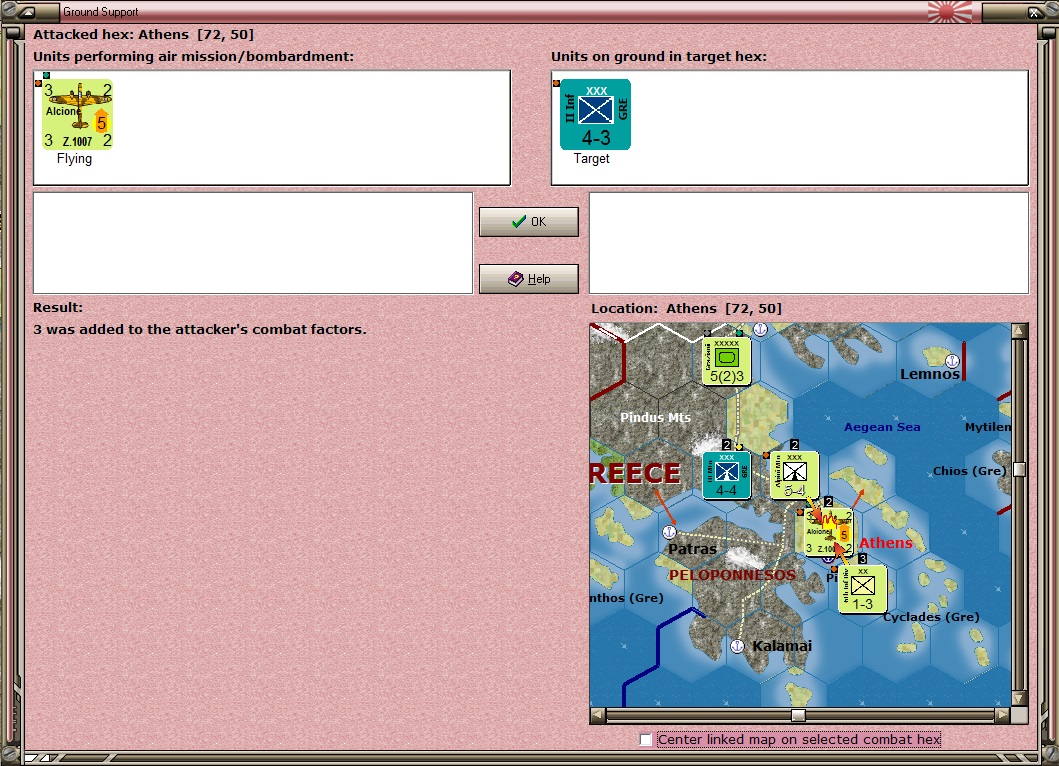Click the rising sun flag icon in title bar
Image resolution: width=1059 pixels, height=766 pixels.
click(950, 11)
